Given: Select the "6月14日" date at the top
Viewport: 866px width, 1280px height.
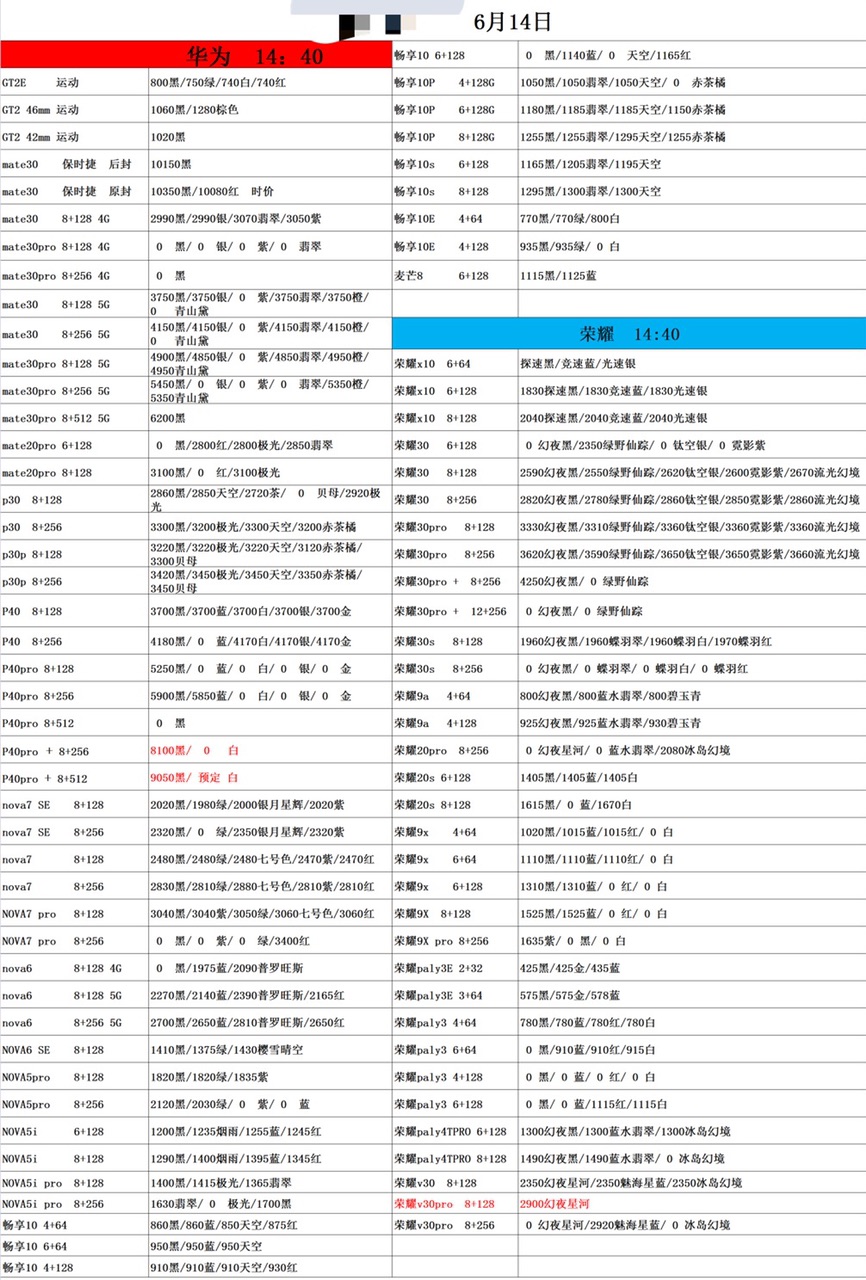Looking at the screenshot, I should (512, 22).
